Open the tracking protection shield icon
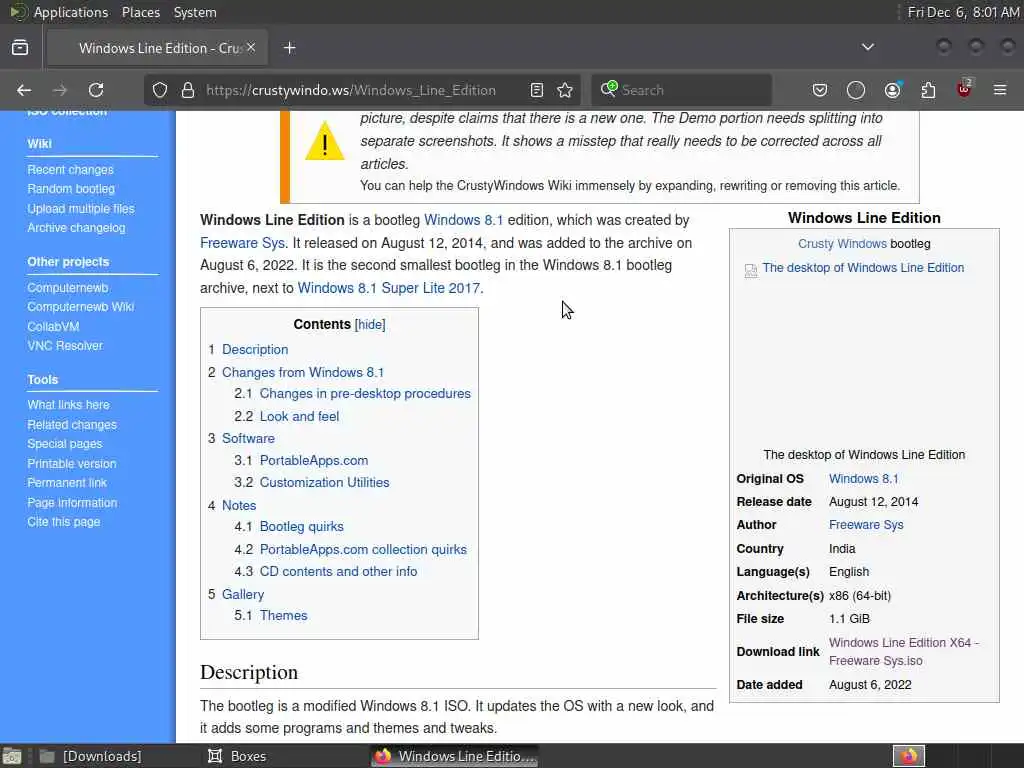The height and width of the screenshot is (768, 1024). 160,90
